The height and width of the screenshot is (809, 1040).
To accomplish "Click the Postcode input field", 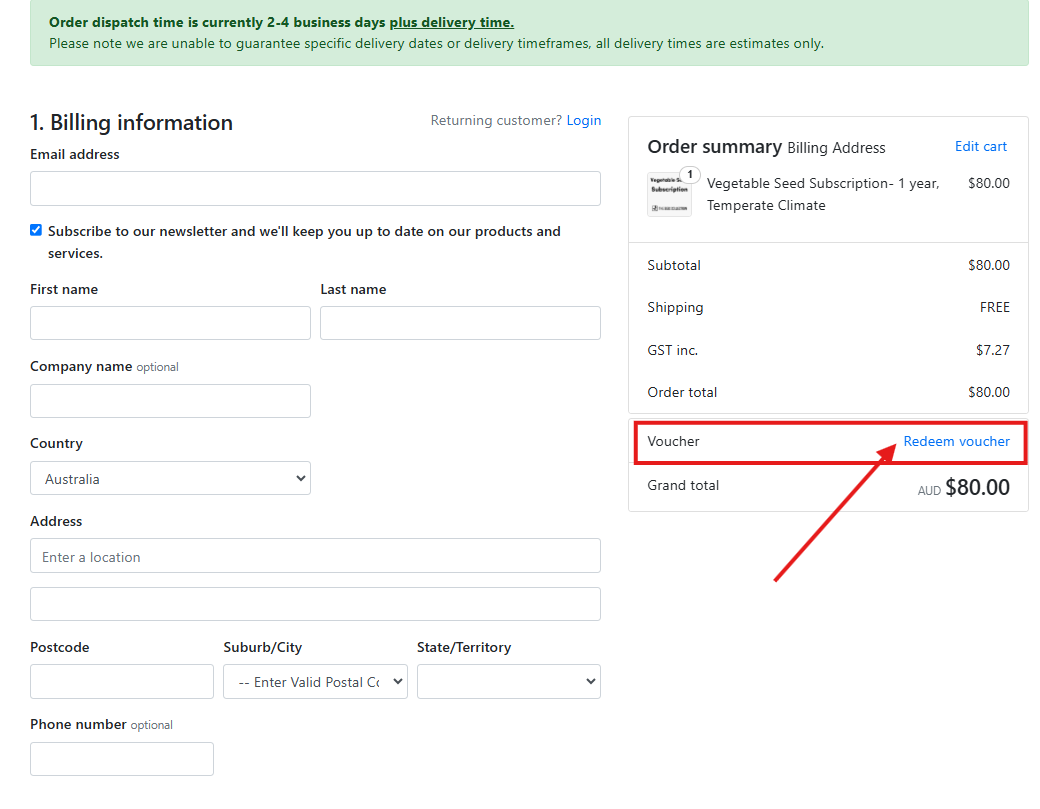I will (x=121, y=681).
